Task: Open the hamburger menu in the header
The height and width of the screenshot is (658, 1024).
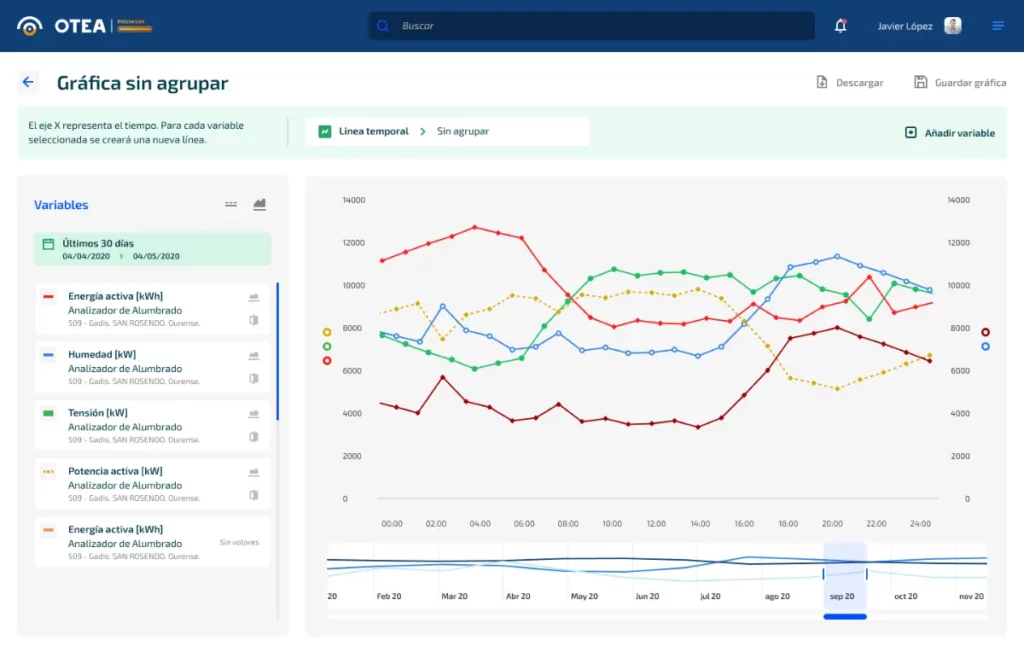Action: 998,26
